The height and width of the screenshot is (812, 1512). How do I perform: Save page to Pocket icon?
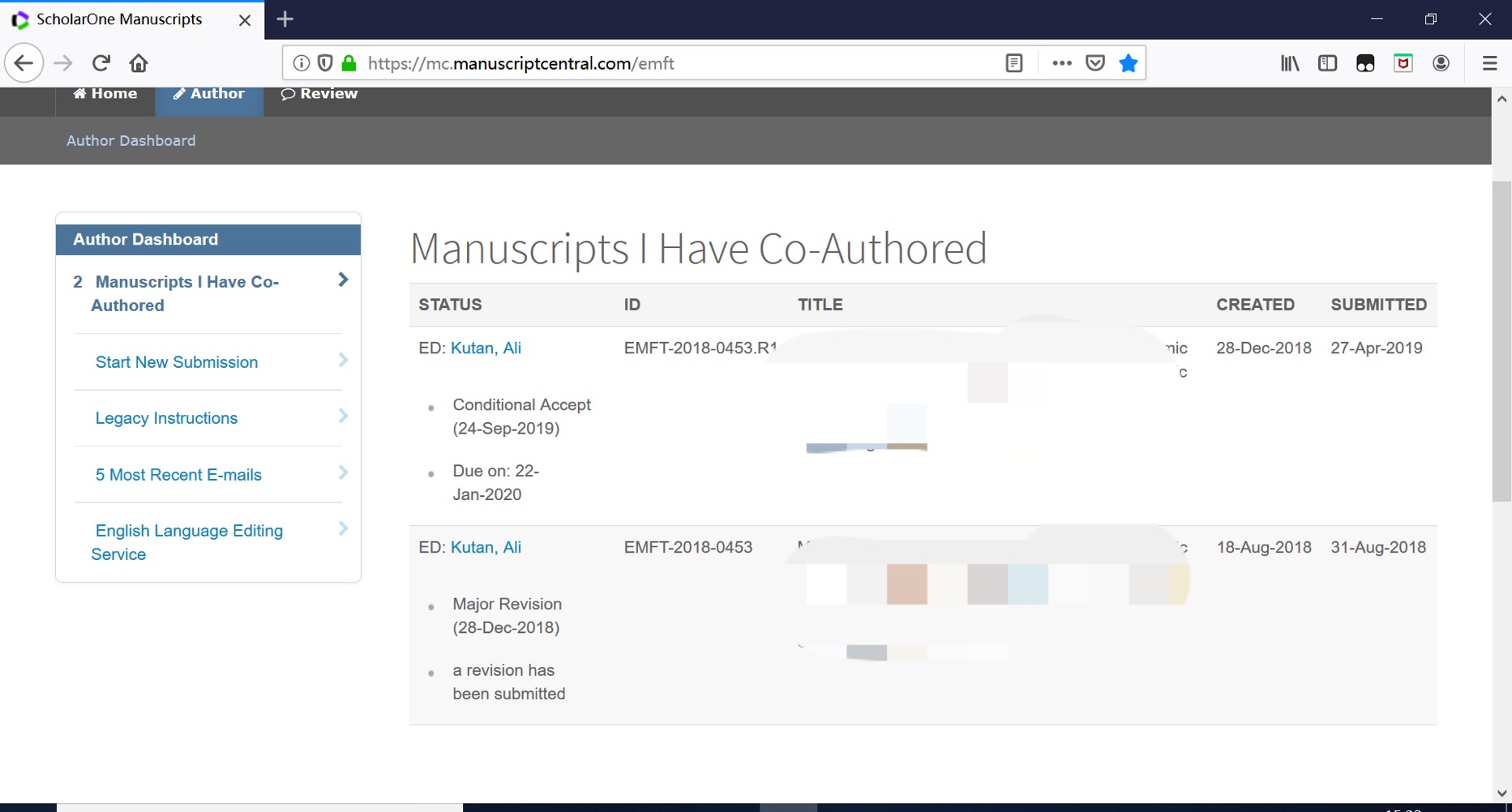(1095, 63)
